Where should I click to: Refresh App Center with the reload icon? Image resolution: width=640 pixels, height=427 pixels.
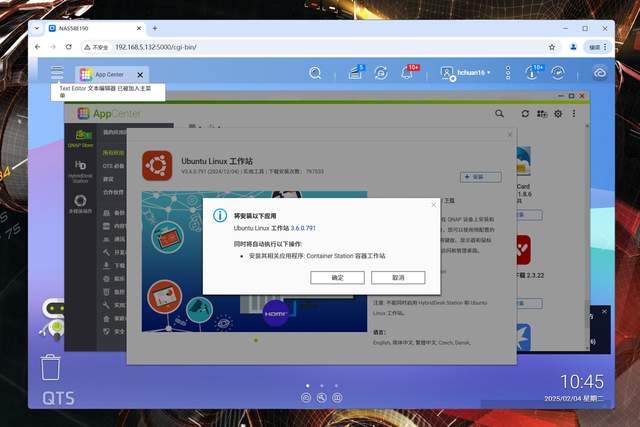coord(525,113)
